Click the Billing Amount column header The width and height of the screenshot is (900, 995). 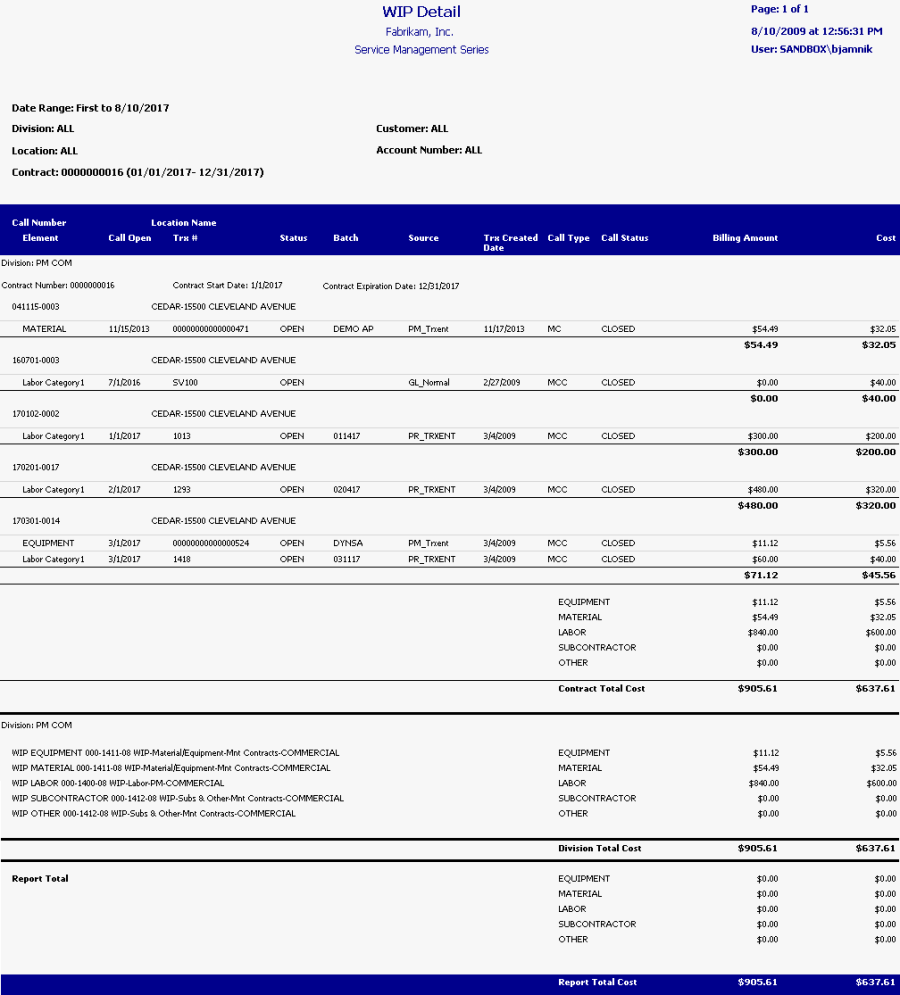coord(744,238)
